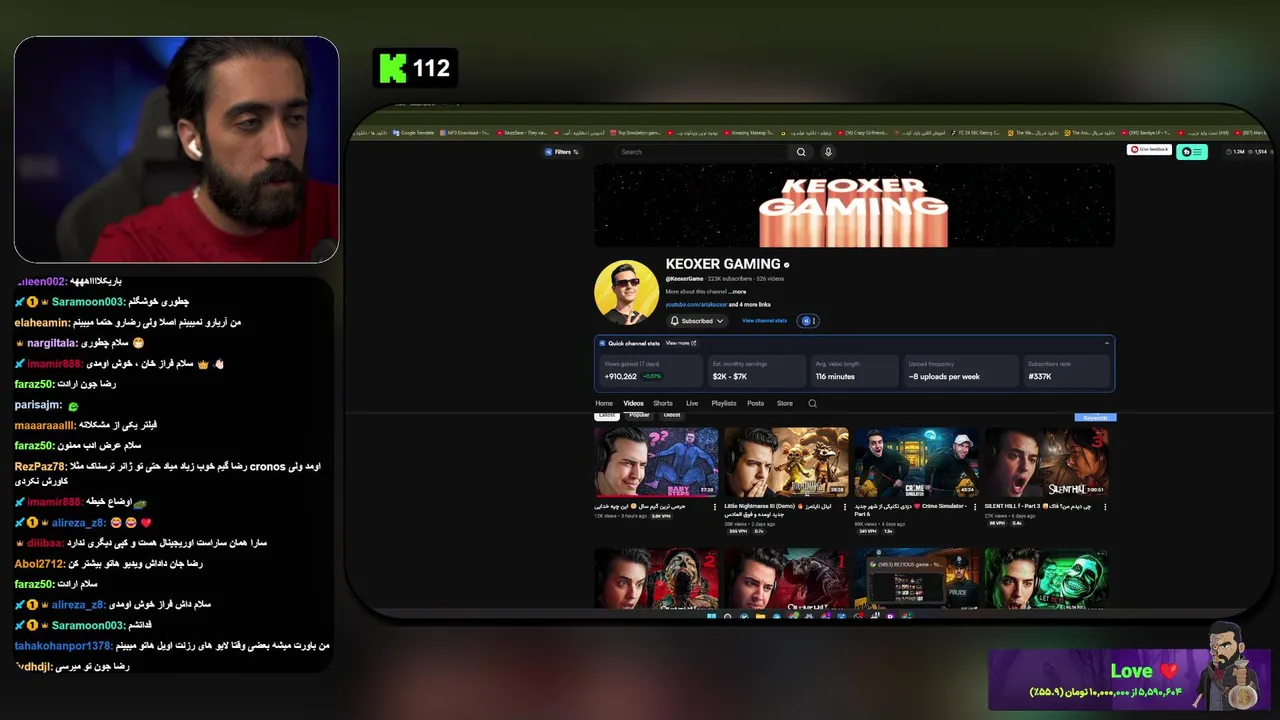Screen dimensions: 1280x720
Task: Open the Crime Simulator Part 6 thumbnail
Action: pyautogui.click(x=916, y=462)
